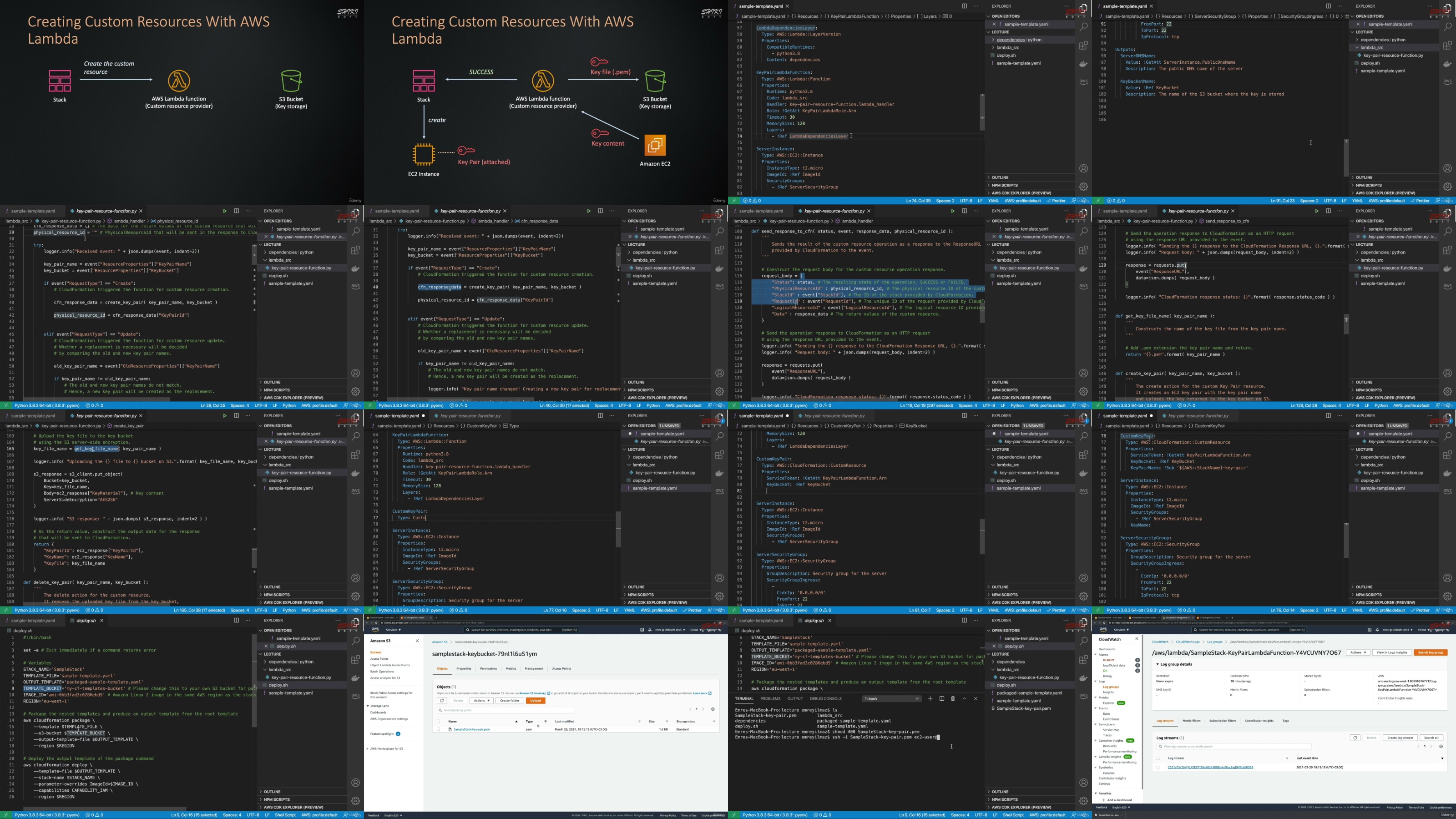Open the Permissions tab of the S3 bucket

tap(488, 669)
